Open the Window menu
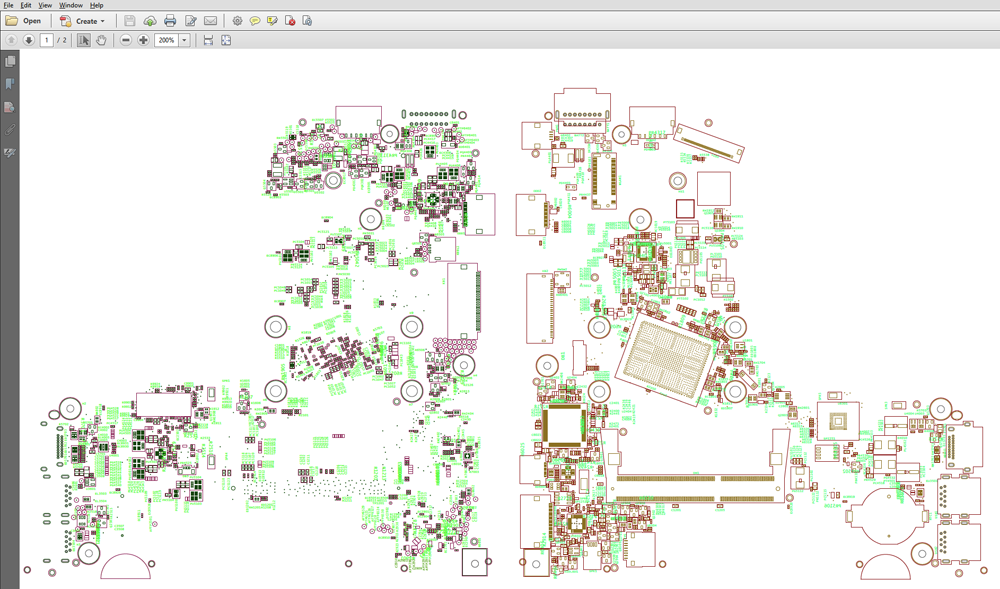Image resolution: width=1000 pixels, height=589 pixels. pos(71,5)
